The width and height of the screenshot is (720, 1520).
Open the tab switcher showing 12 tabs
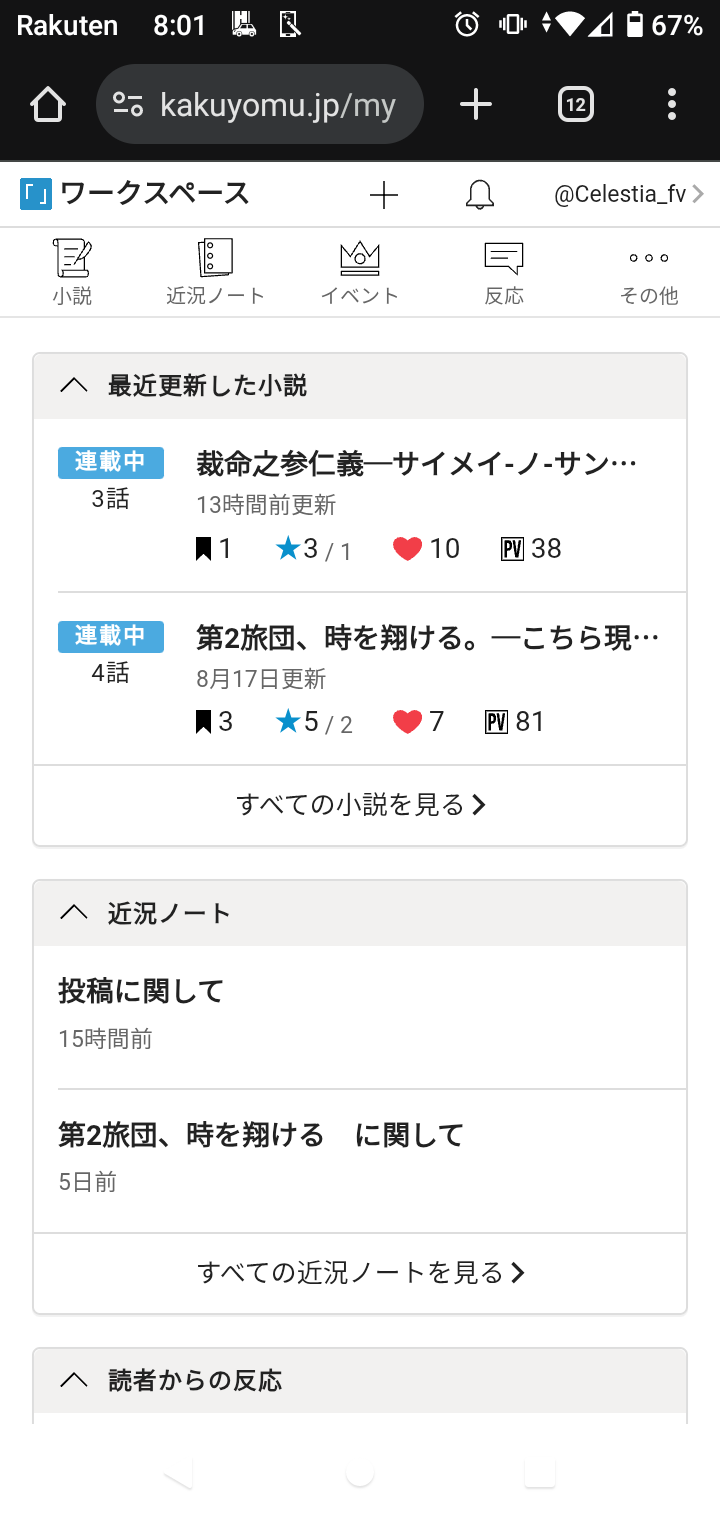(575, 104)
